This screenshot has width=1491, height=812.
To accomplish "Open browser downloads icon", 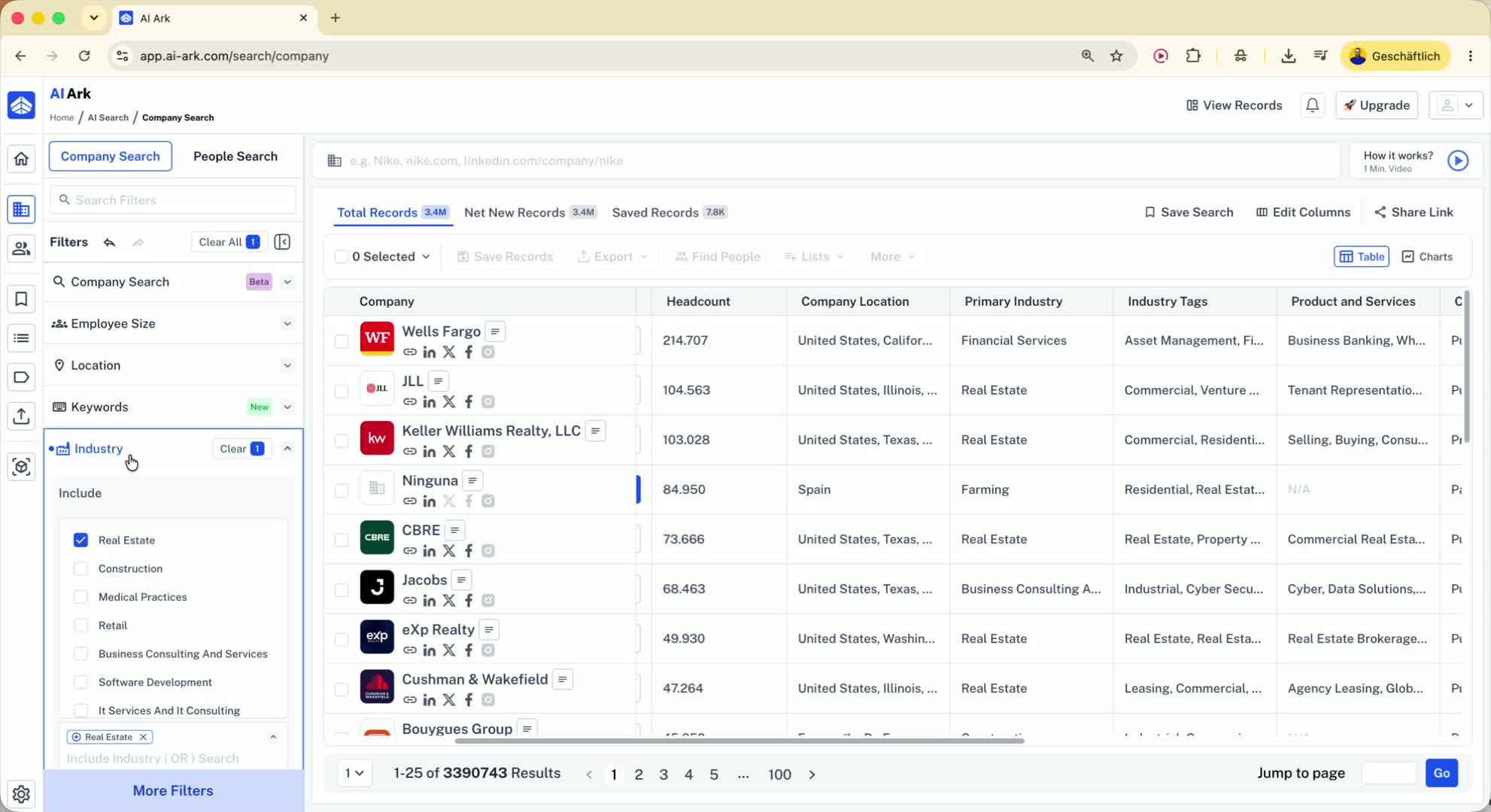I will click(x=1288, y=56).
